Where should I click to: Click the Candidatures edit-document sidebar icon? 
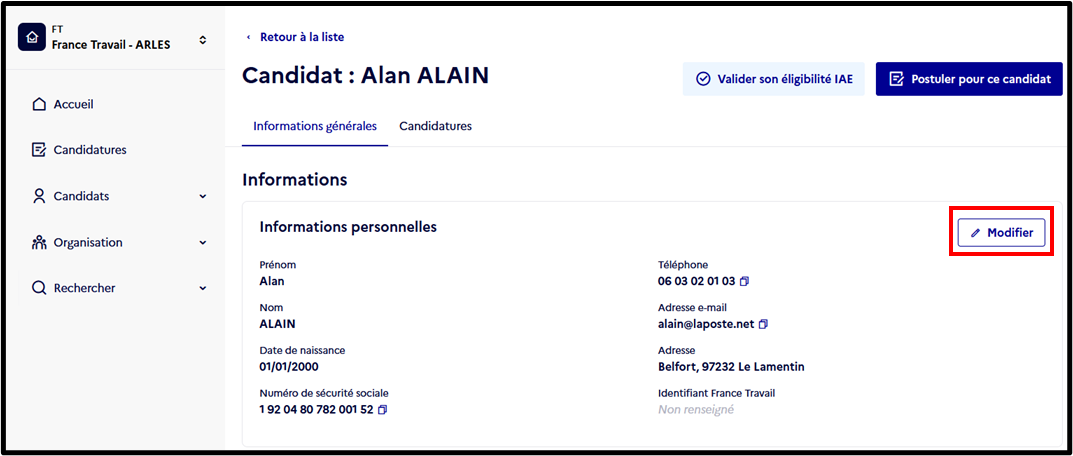point(39,150)
